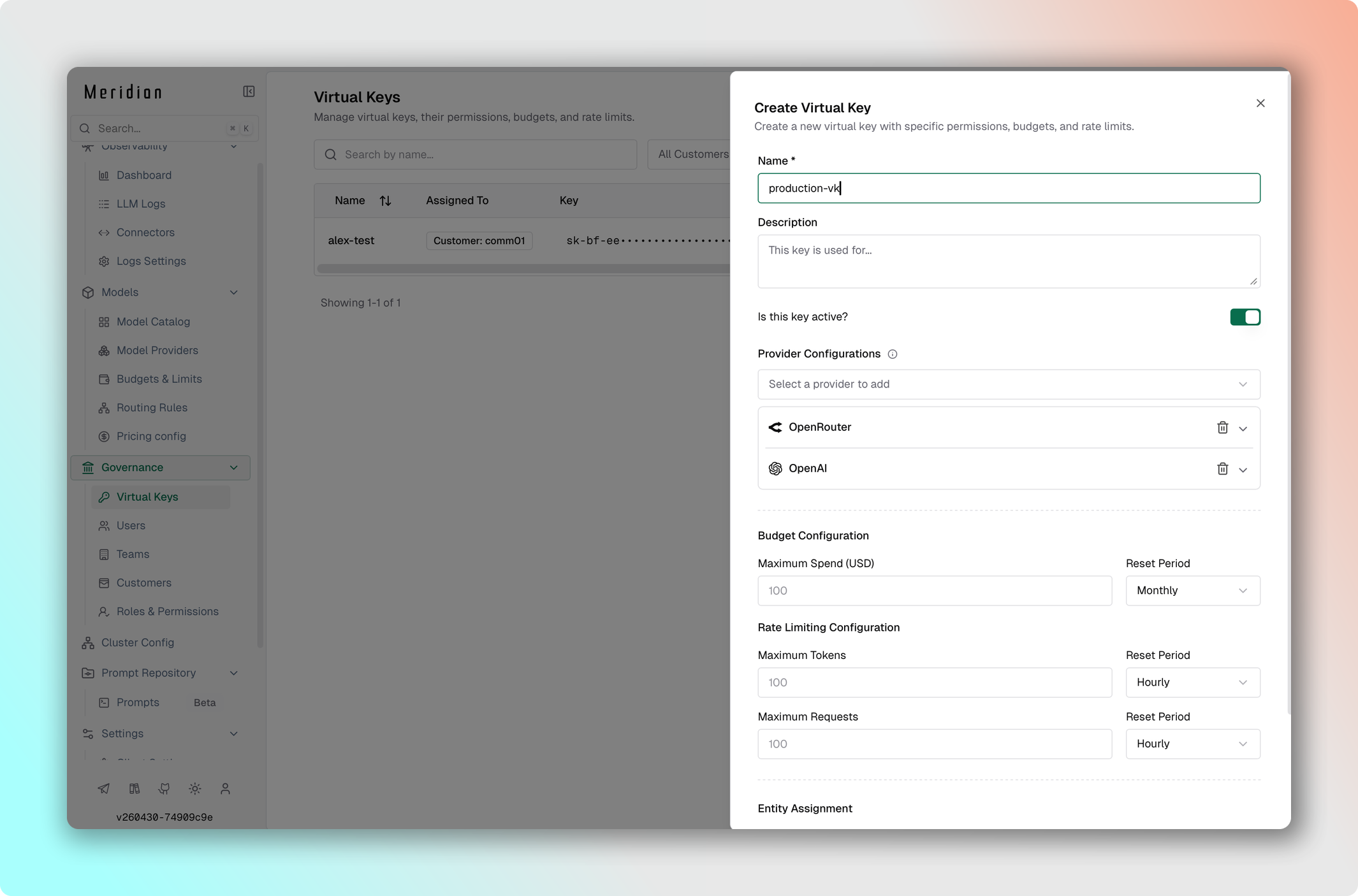The width and height of the screenshot is (1358, 896).
Task: Select Virtual Keys in the sidebar
Action: click(161, 497)
